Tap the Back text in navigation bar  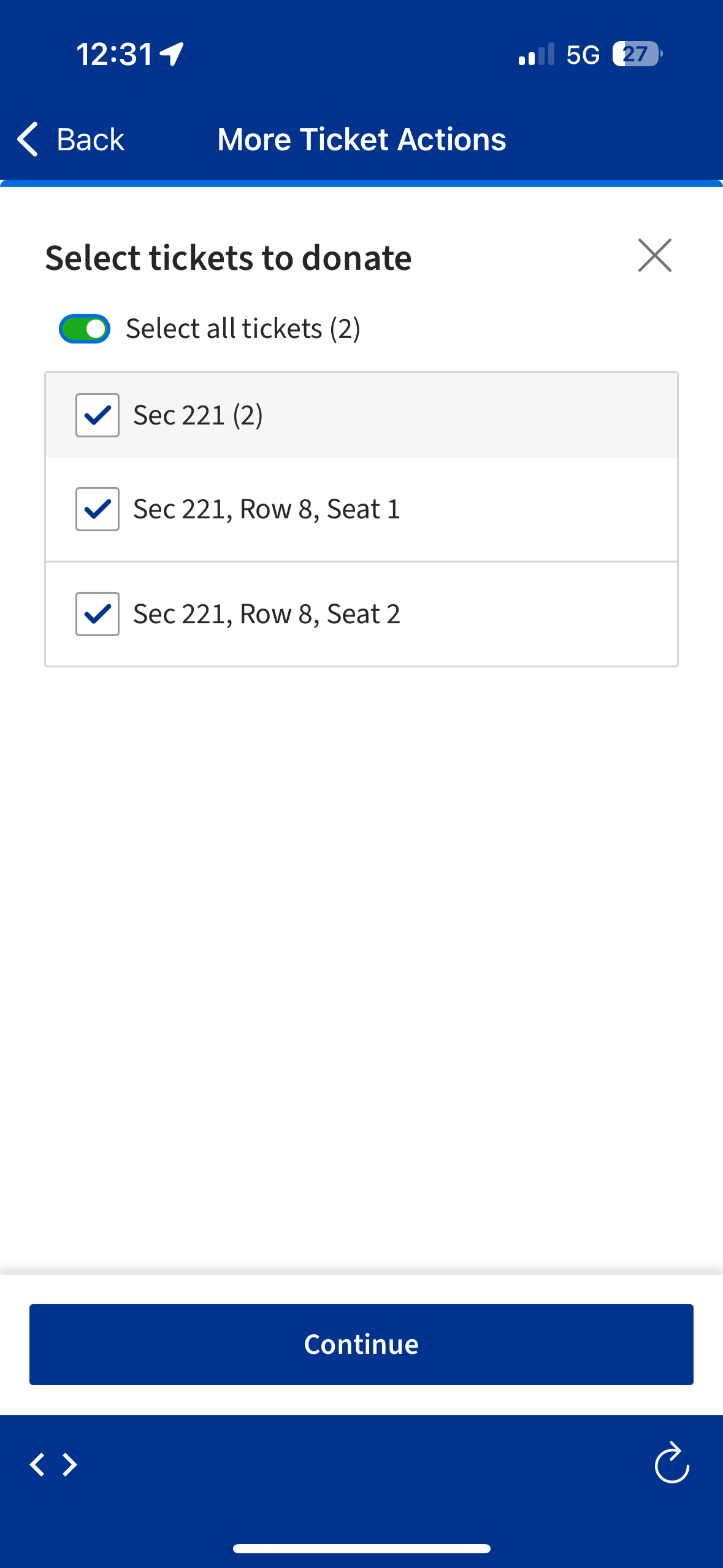(91, 140)
